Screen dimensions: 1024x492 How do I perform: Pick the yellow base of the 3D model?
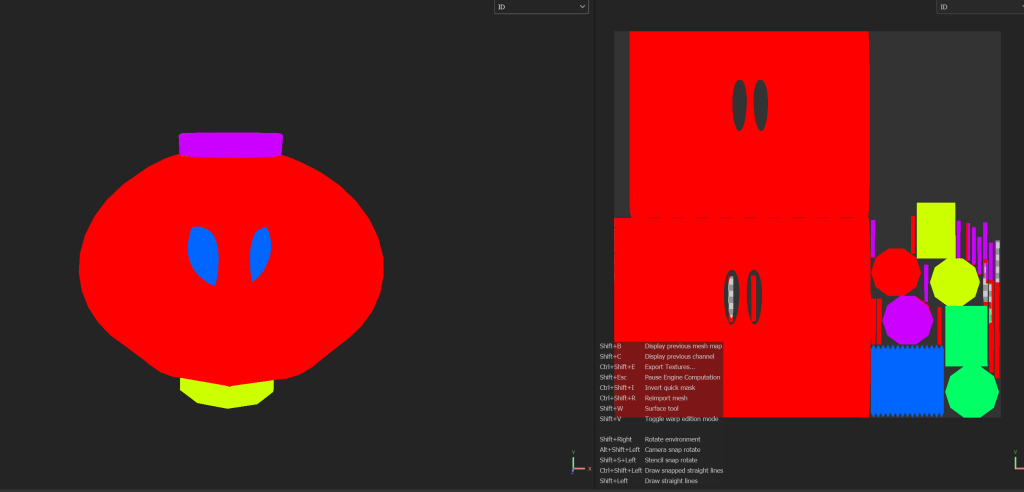pyautogui.click(x=227, y=392)
